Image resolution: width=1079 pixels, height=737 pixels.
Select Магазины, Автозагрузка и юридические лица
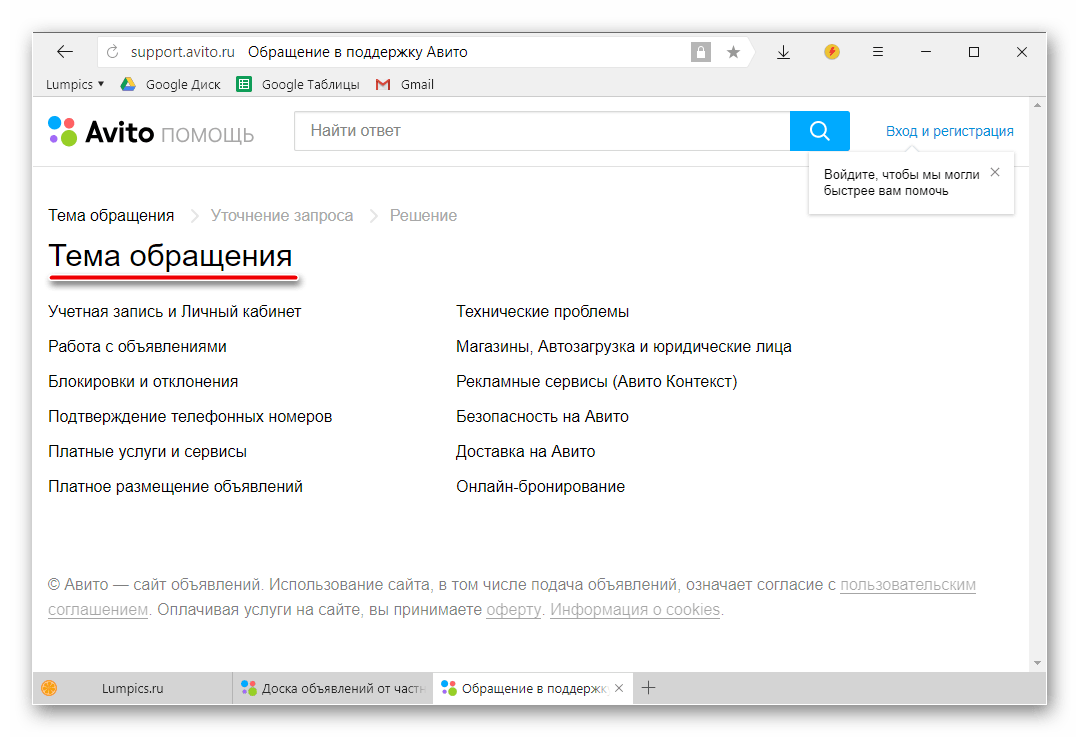623,347
